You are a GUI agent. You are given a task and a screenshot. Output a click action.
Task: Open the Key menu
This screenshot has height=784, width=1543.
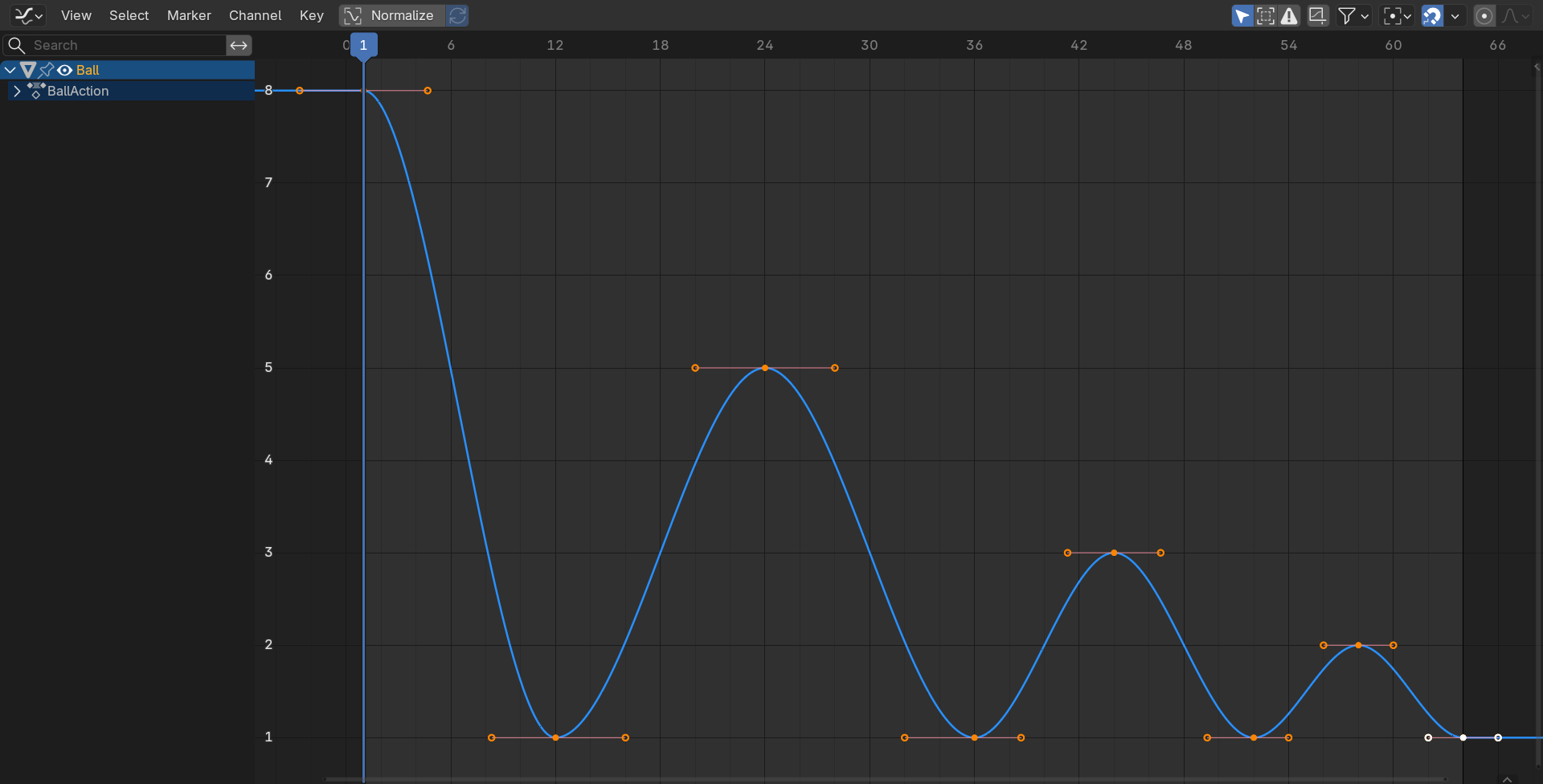point(311,15)
